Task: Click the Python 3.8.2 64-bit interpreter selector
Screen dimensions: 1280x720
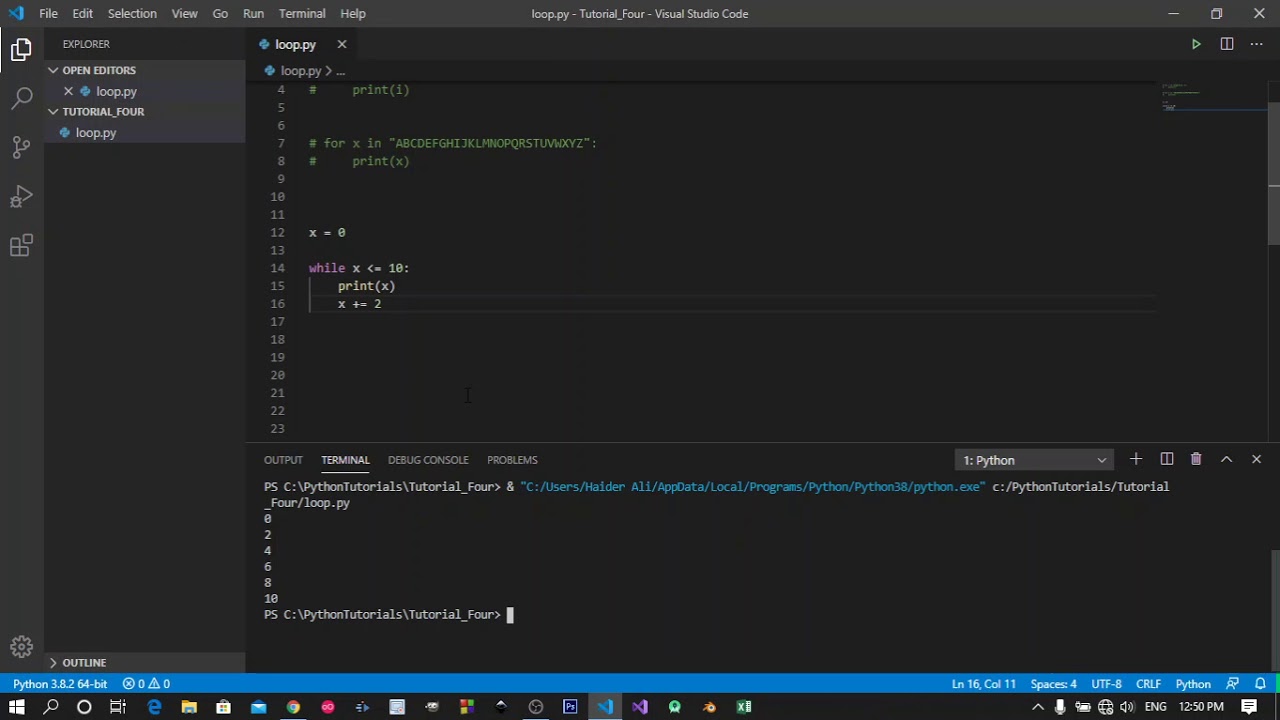Action: tap(60, 684)
